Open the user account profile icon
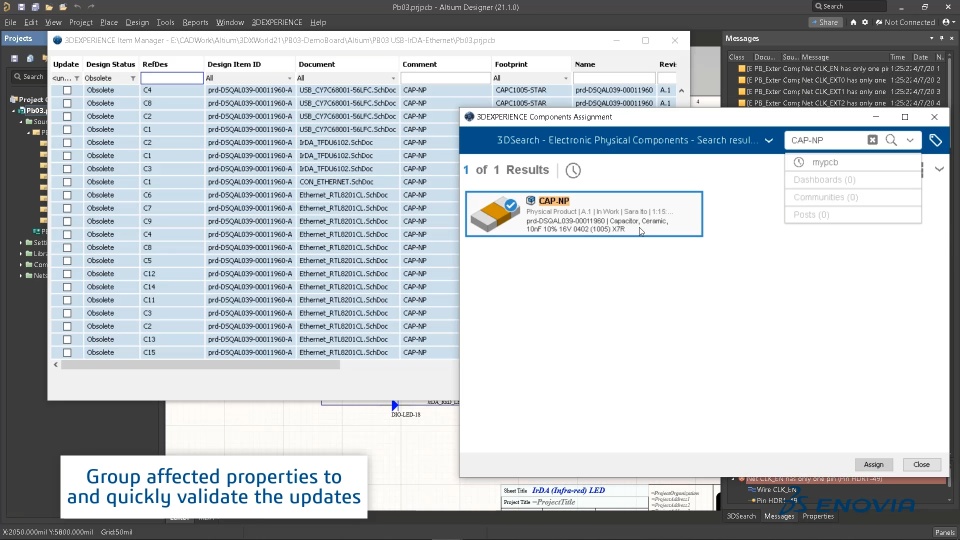Screen dimensions: 960x540 [947, 22]
